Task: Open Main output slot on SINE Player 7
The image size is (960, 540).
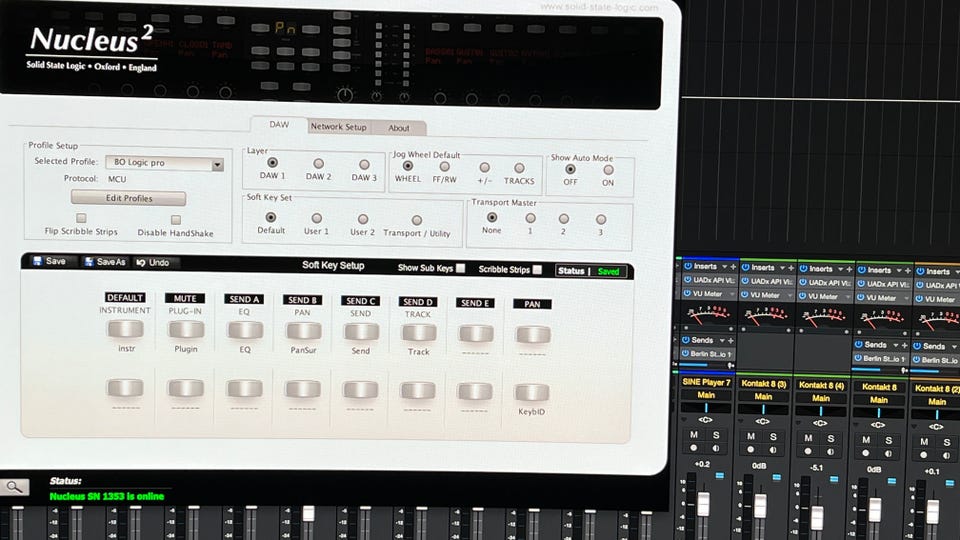Action: [x=706, y=395]
